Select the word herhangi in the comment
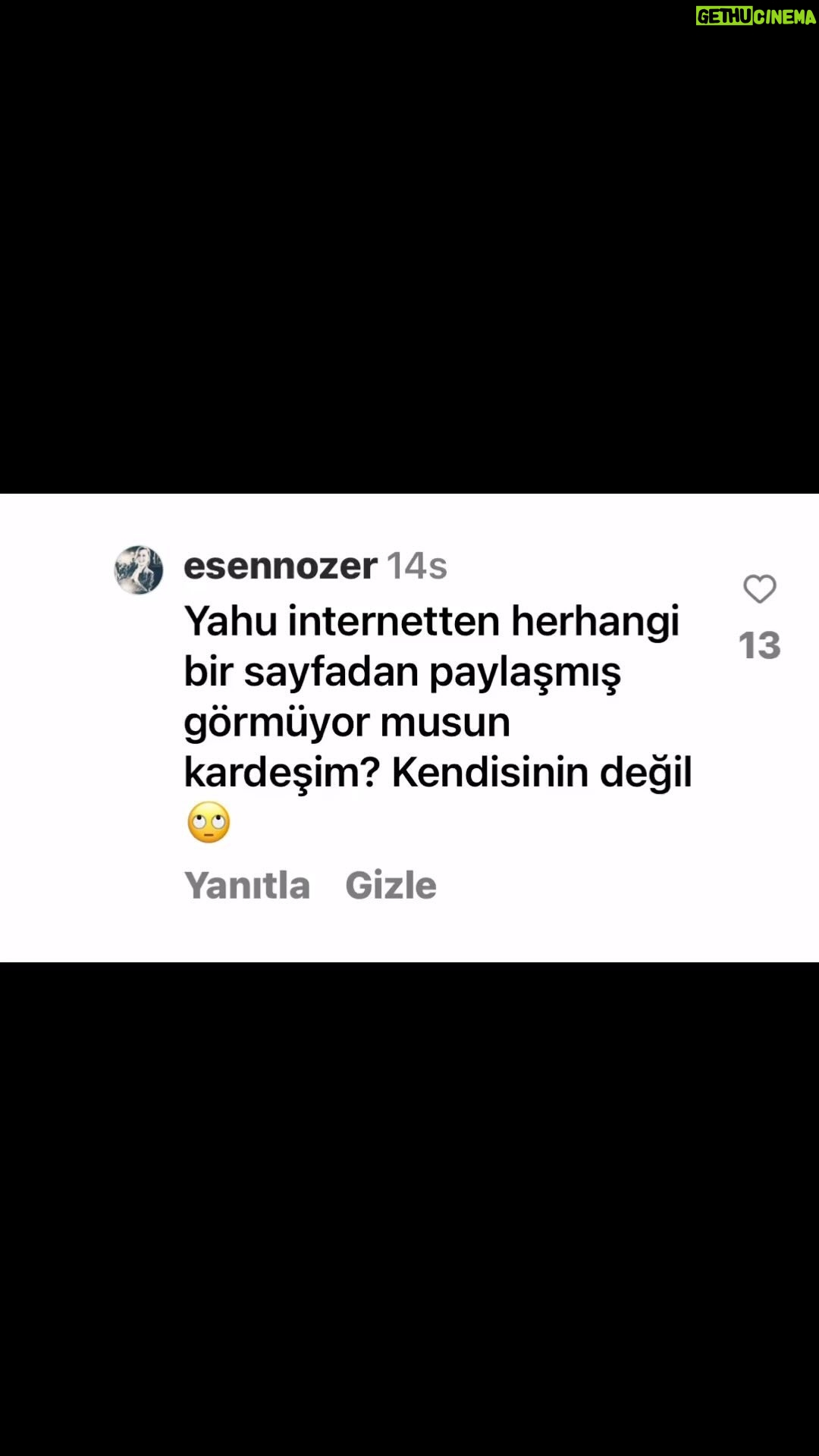 [595, 623]
